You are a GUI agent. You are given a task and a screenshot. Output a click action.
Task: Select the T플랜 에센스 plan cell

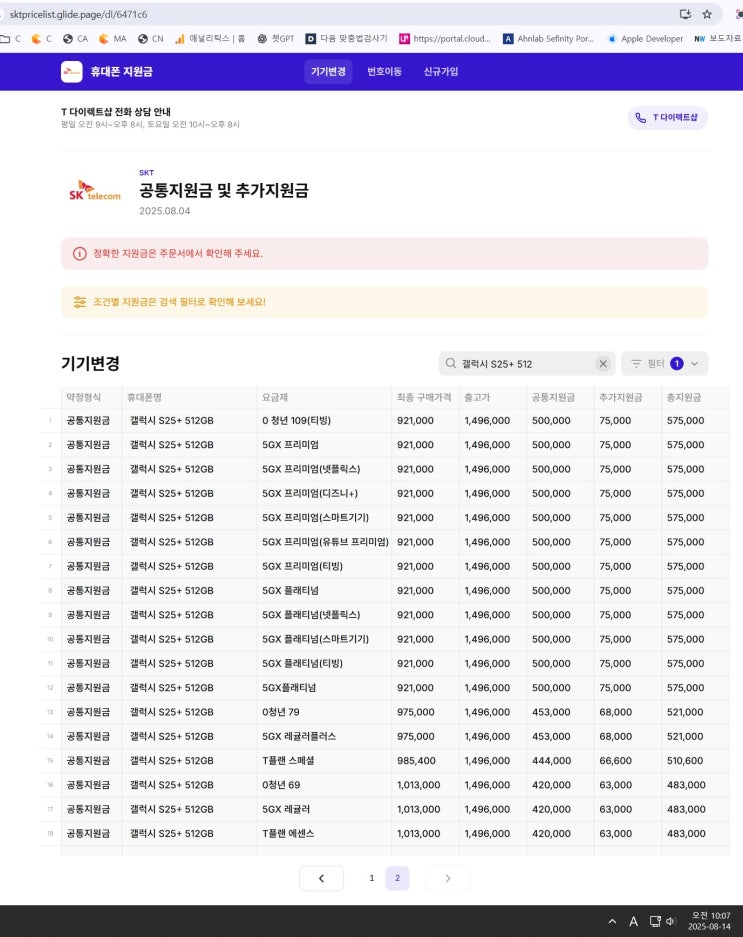[324, 834]
